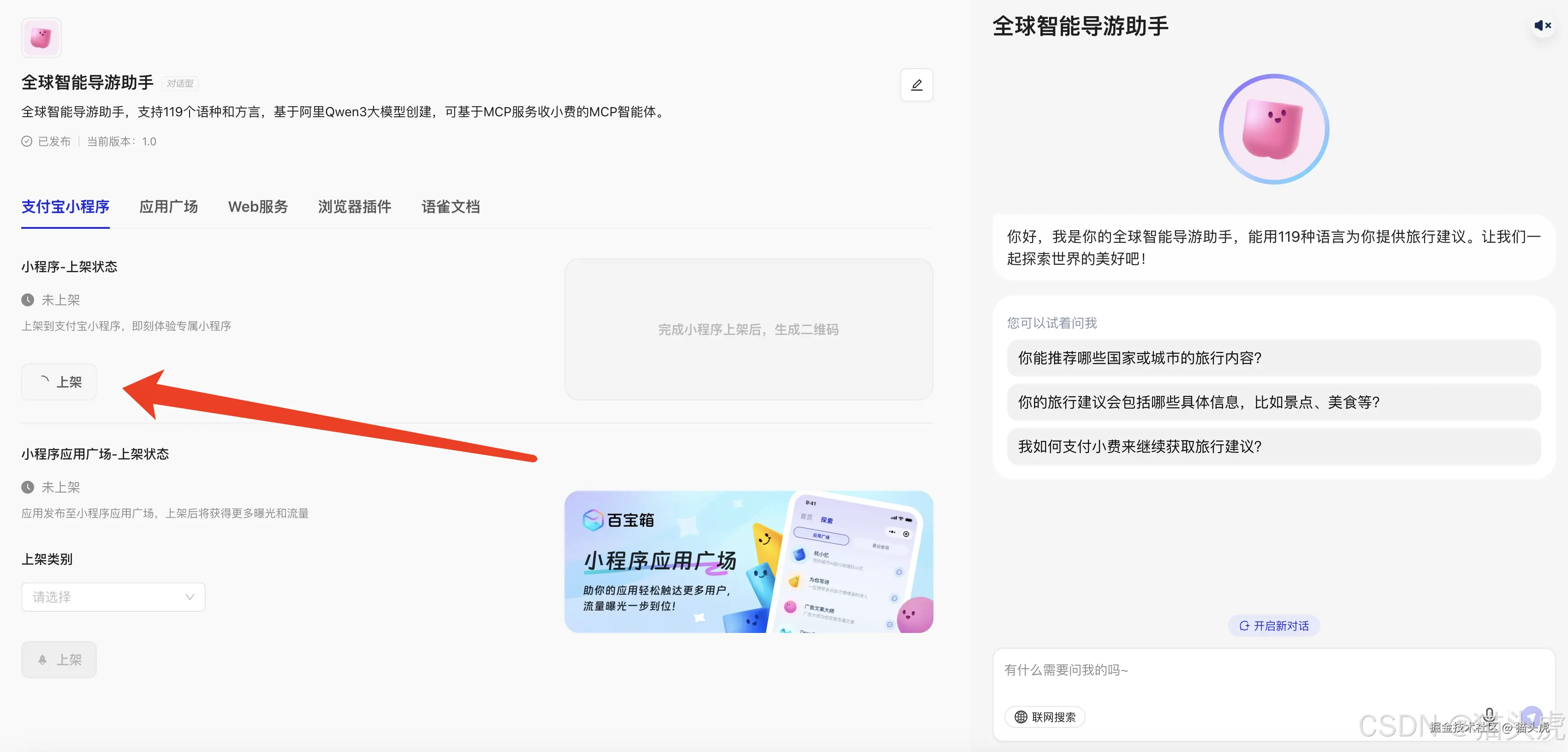
Task: Click the upload icon on gray 上架 button
Action: 42,659
